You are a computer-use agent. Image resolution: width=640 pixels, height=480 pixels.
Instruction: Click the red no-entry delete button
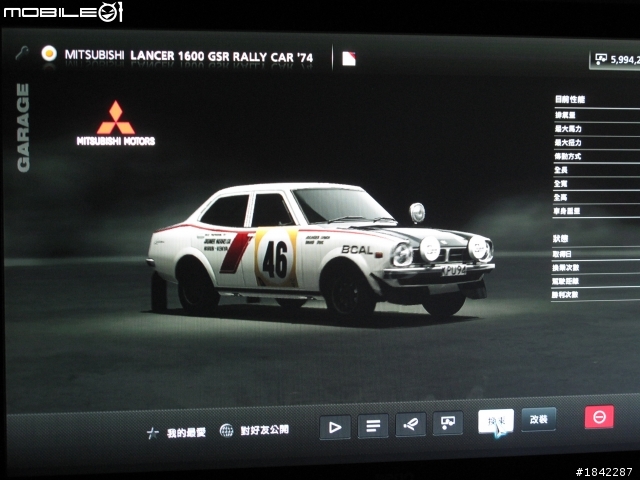click(599, 417)
